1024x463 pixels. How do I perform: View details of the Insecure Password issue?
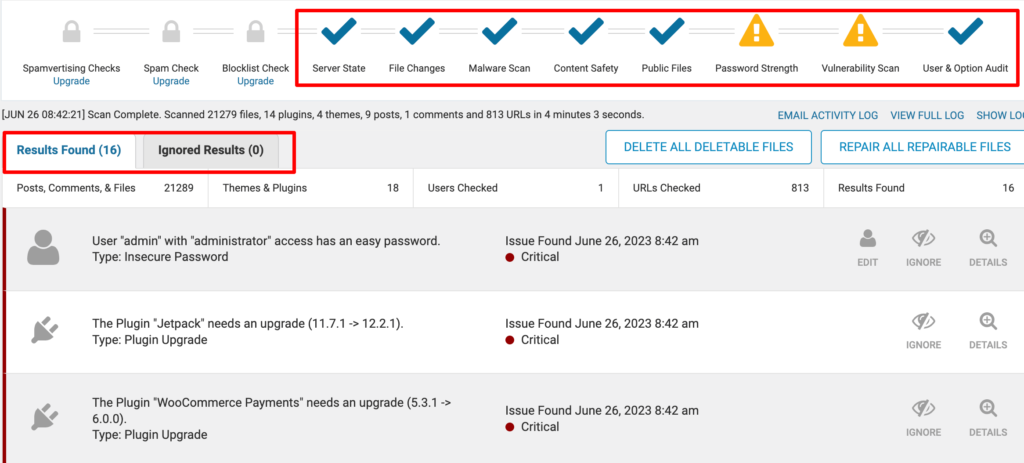pos(988,249)
